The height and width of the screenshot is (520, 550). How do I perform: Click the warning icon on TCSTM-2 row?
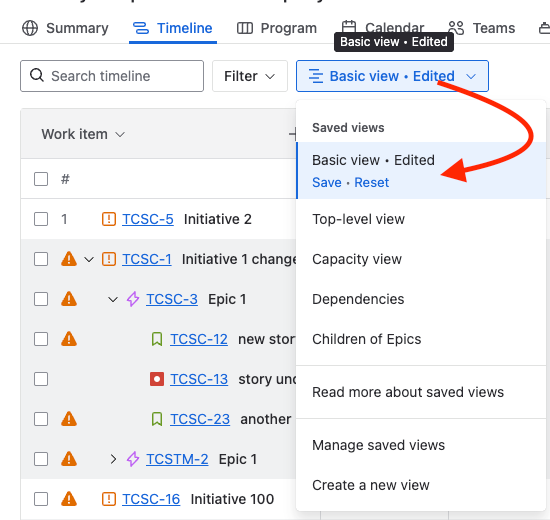69,459
